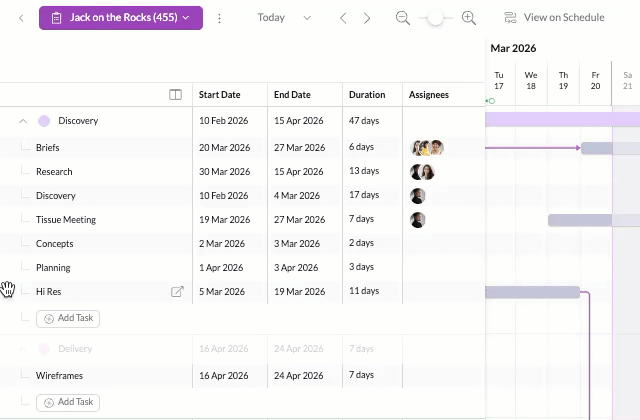Click the Start Date column header
Viewport: 640px width, 420px height.
[220, 95]
